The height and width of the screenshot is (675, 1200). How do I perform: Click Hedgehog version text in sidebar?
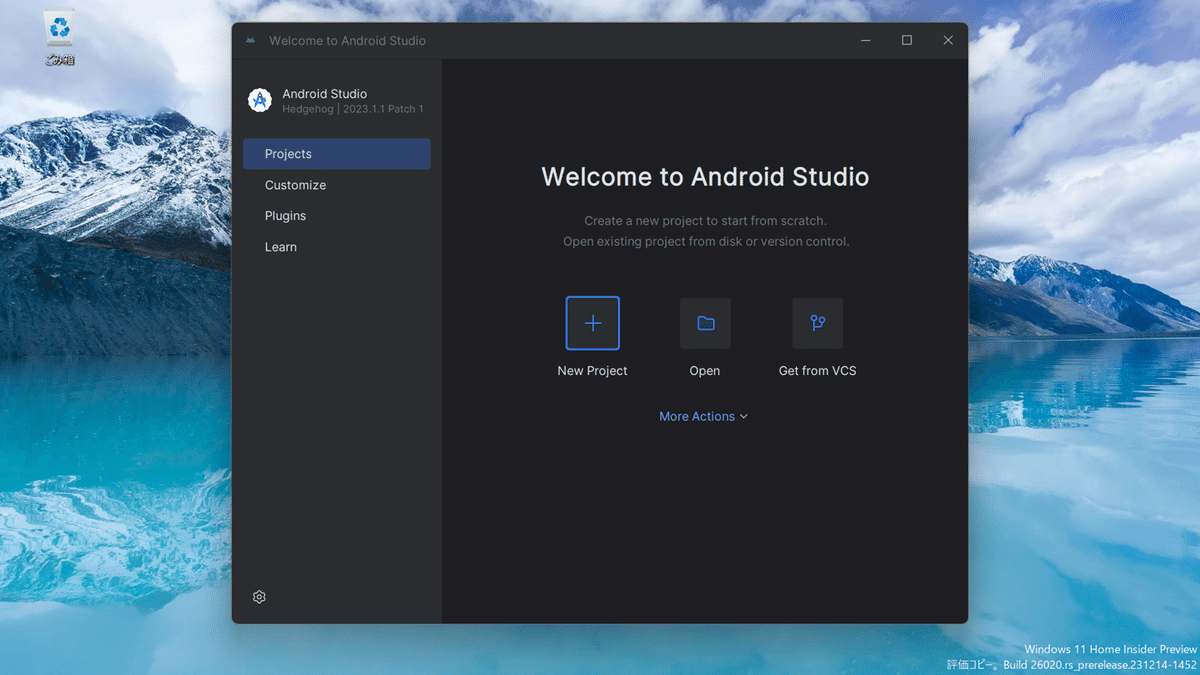(353, 109)
